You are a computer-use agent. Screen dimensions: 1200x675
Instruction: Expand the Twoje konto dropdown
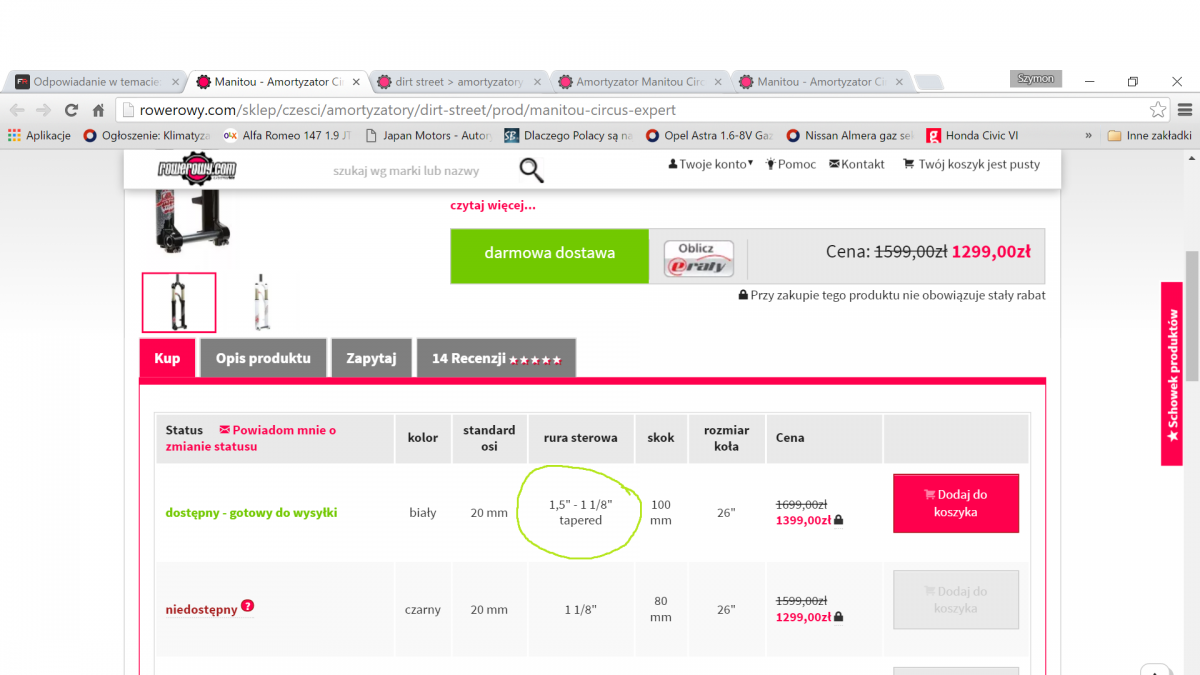(711, 164)
